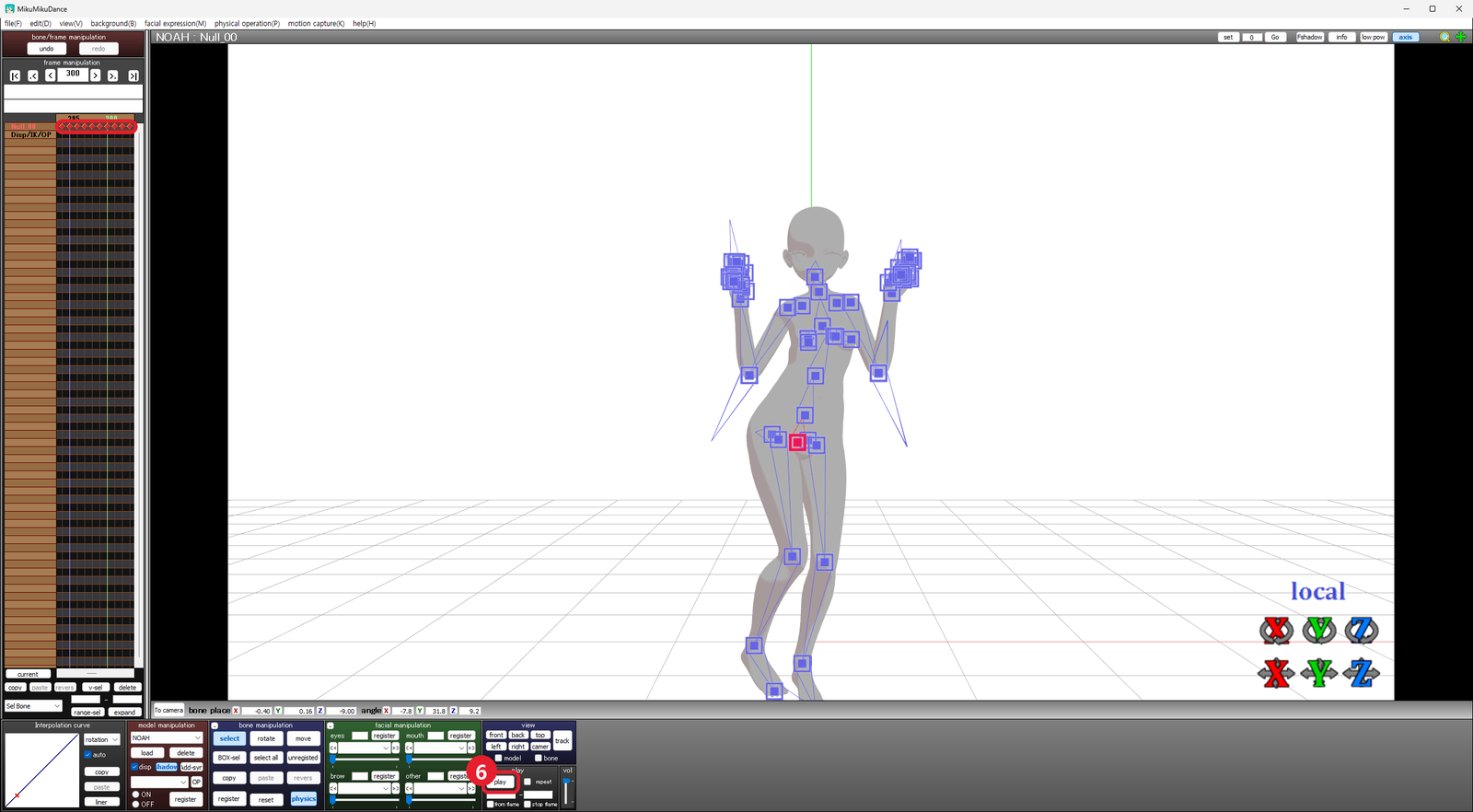Toggle the auto checkbox under interpolation curve
The width and height of the screenshot is (1473, 812).
tap(88, 755)
